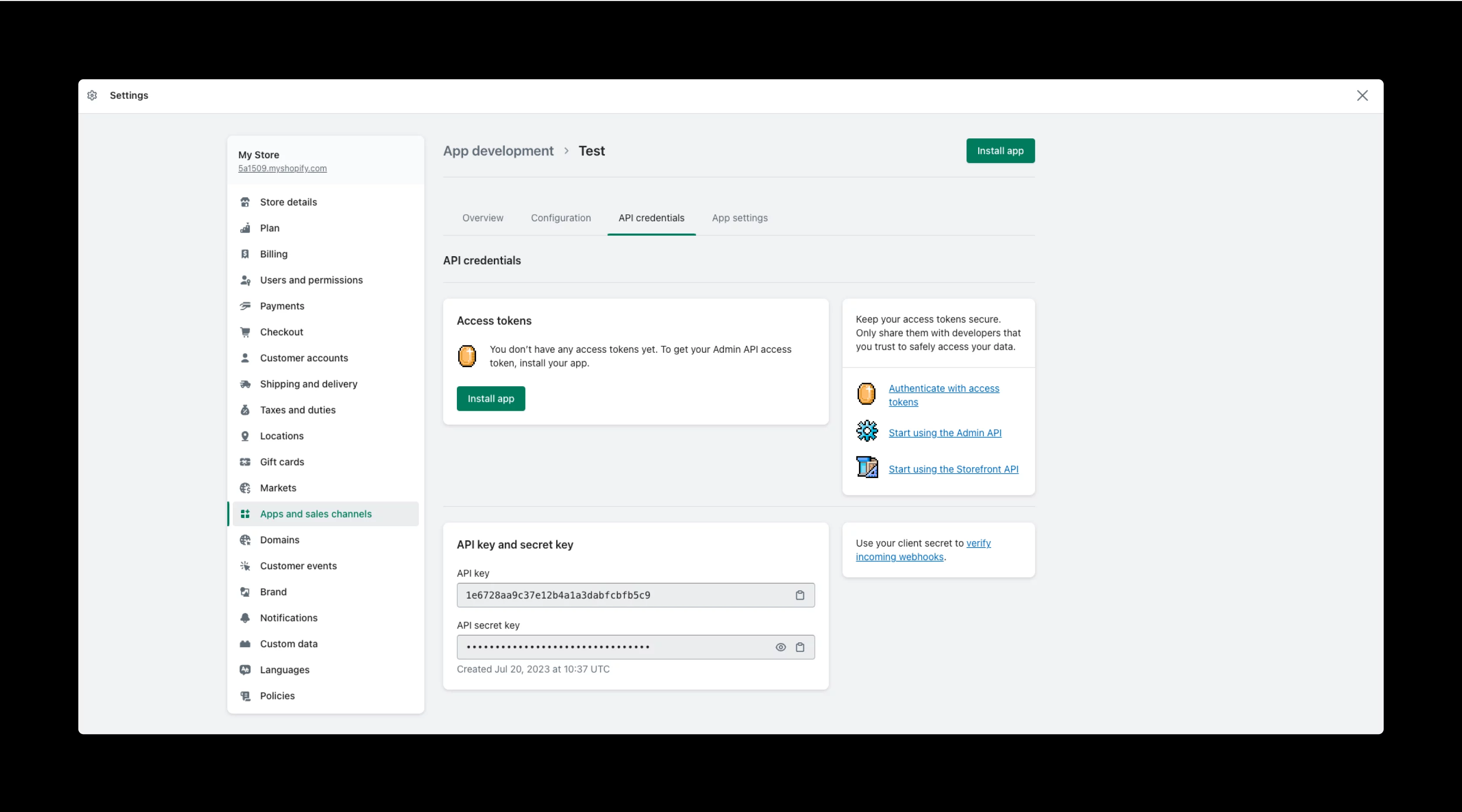Open the 5a1509.myshopify.com store link
This screenshot has width=1462, height=812.
(x=282, y=168)
